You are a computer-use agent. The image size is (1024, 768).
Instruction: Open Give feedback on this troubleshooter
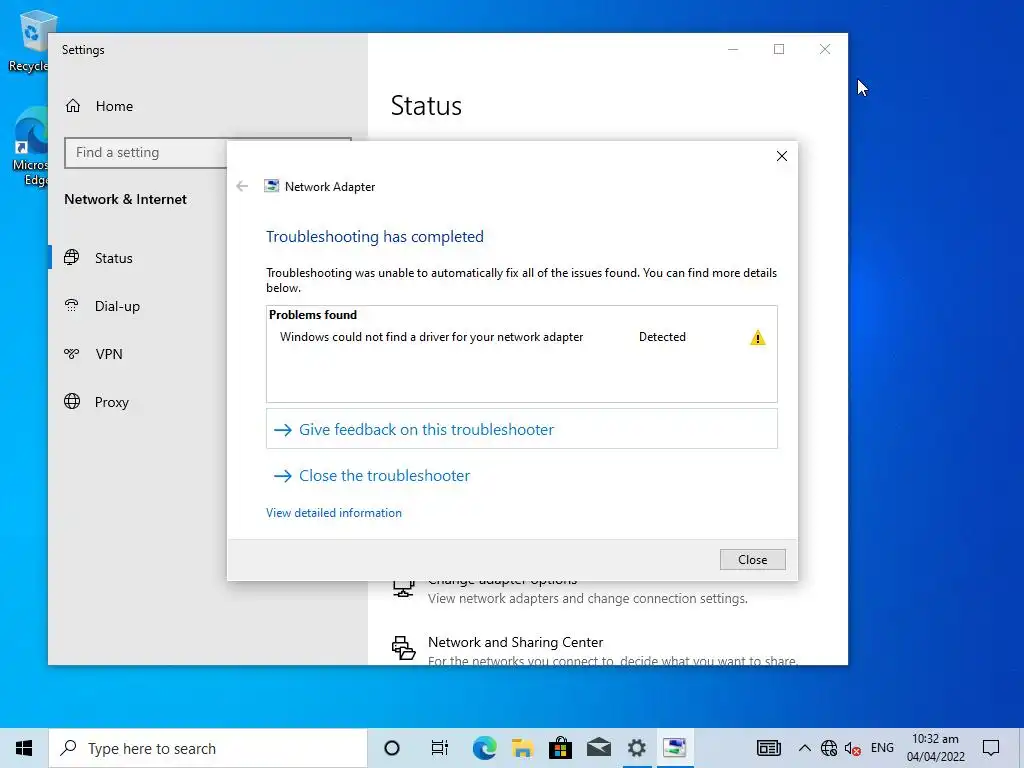(x=522, y=429)
